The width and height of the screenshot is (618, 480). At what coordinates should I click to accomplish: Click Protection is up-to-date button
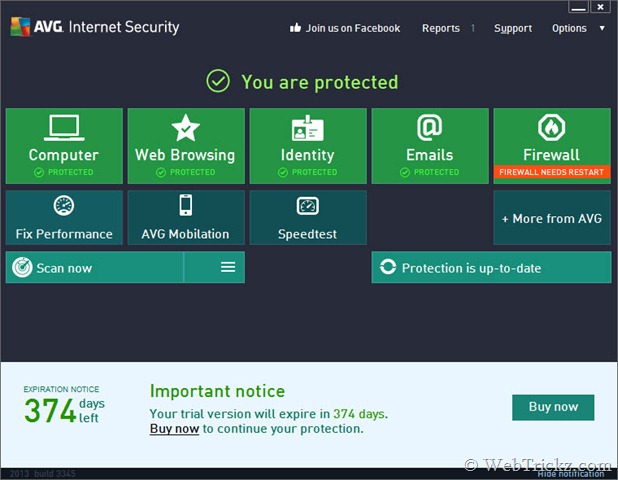[491, 268]
